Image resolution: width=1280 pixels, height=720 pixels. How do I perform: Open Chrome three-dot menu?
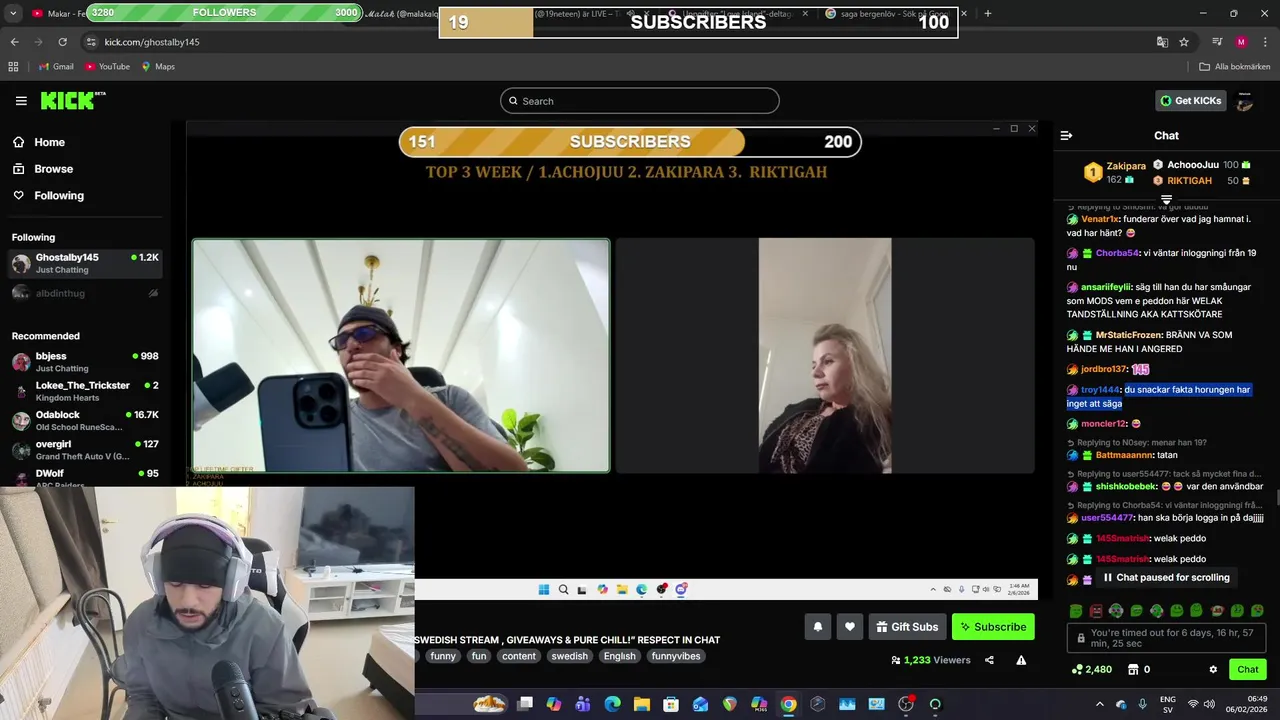coord(1265,42)
